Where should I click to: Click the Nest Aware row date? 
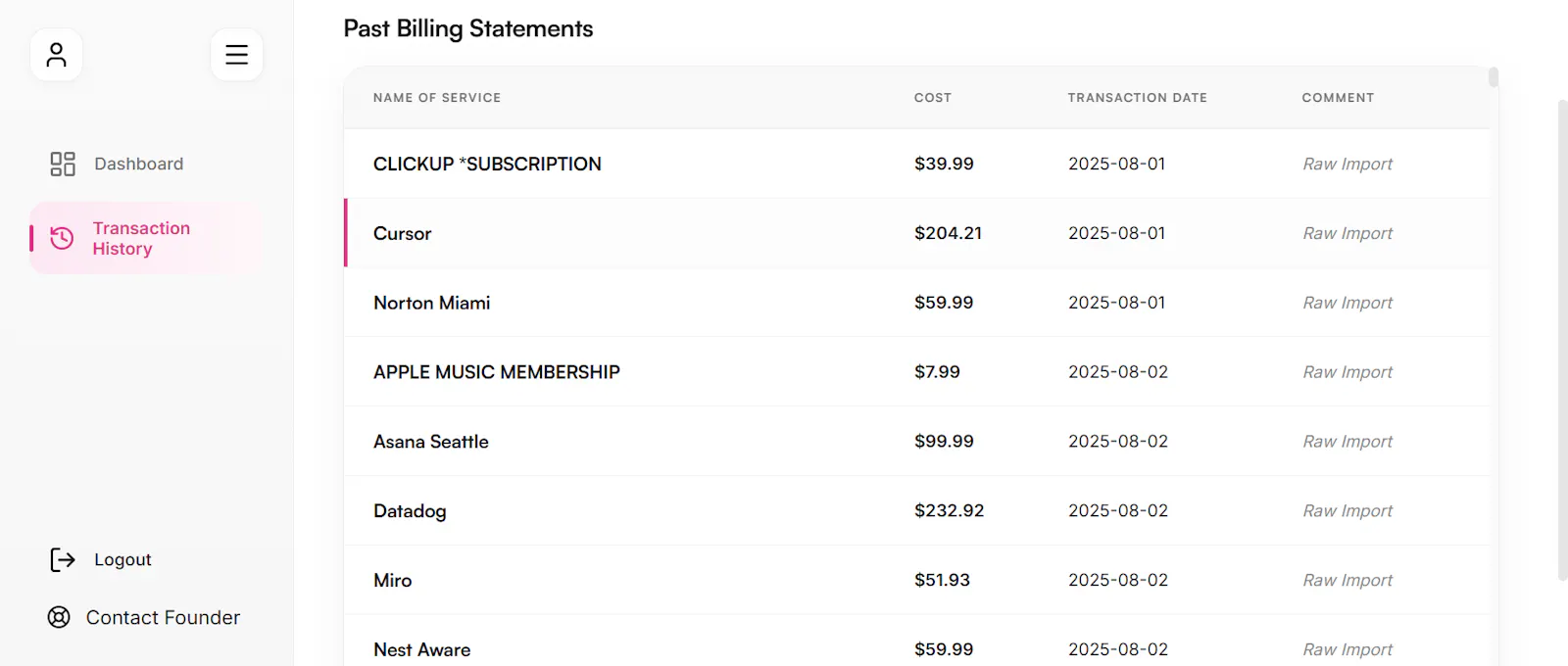[1118, 649]
